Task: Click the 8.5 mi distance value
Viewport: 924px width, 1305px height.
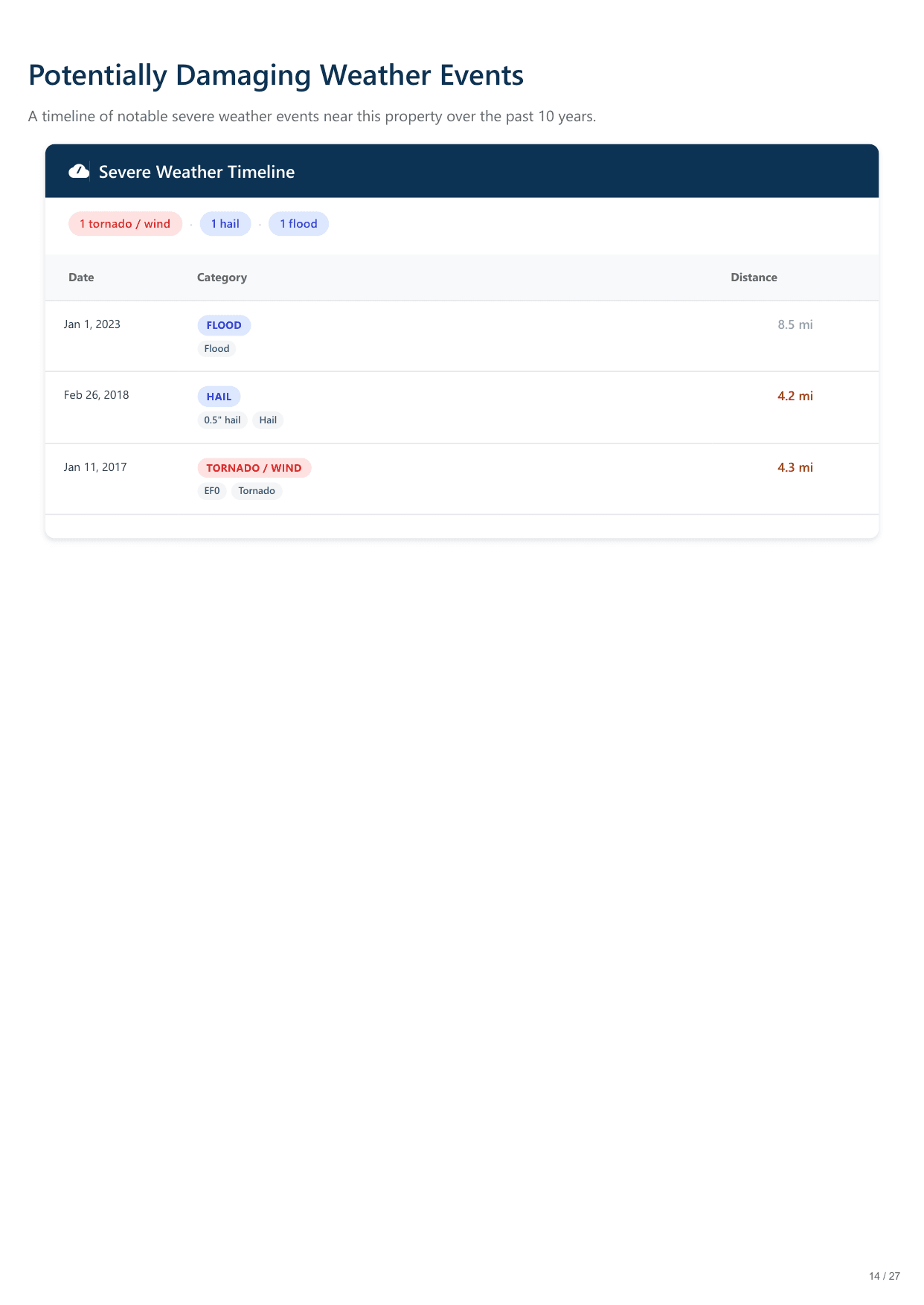Action: (x=795, y=324)
